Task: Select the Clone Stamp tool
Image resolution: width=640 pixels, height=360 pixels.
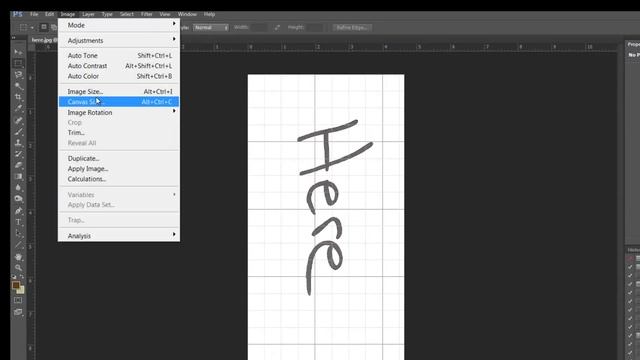Action: pyautogui.click(x=18, y=143)
